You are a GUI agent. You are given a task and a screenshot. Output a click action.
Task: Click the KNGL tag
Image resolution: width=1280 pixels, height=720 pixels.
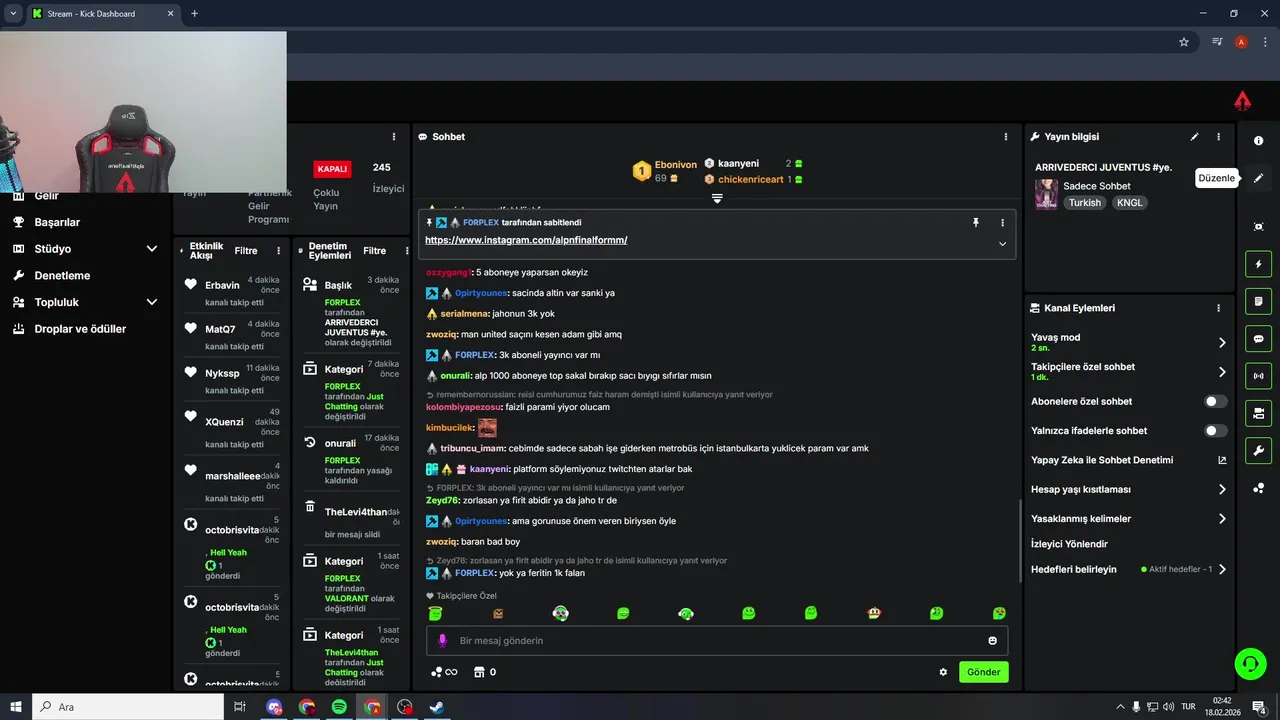1130,202
